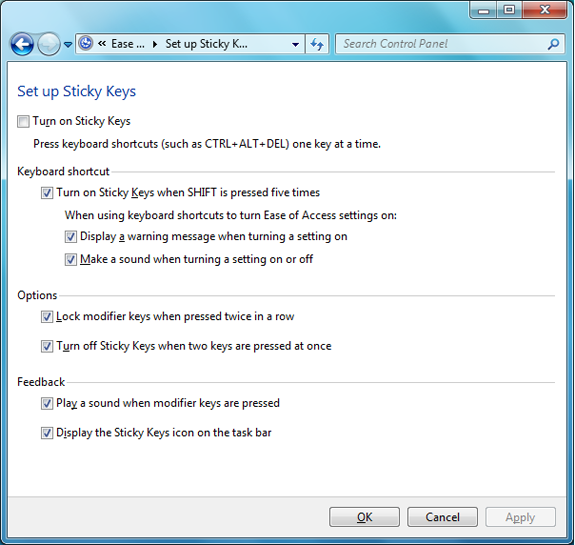This screenshot has height=545, width=575.
Task: Toggle Display the Sticky Keys icon on task bar
Action: pos(47,433)
